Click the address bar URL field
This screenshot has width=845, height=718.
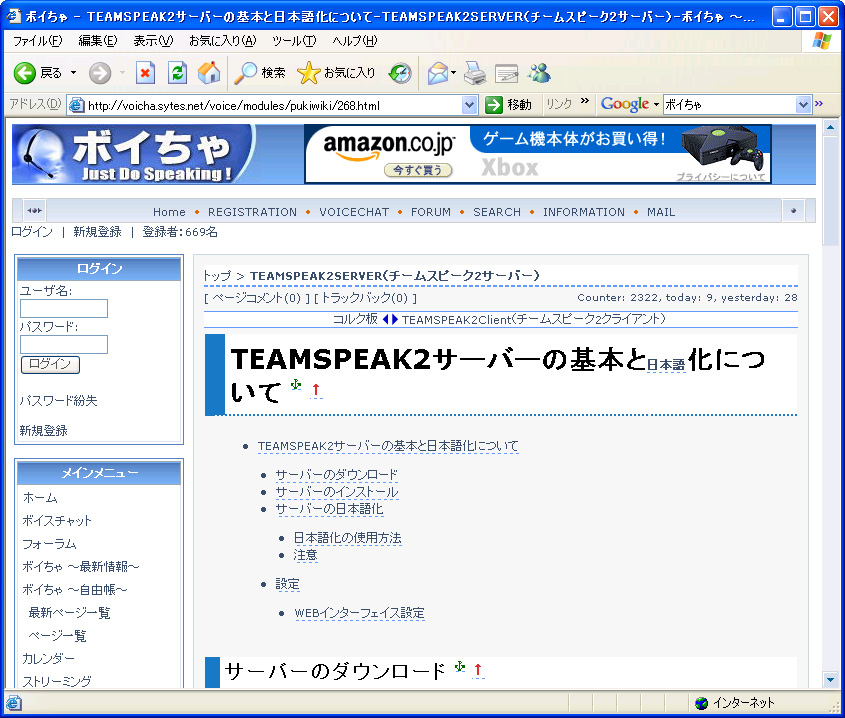point(273,105)
